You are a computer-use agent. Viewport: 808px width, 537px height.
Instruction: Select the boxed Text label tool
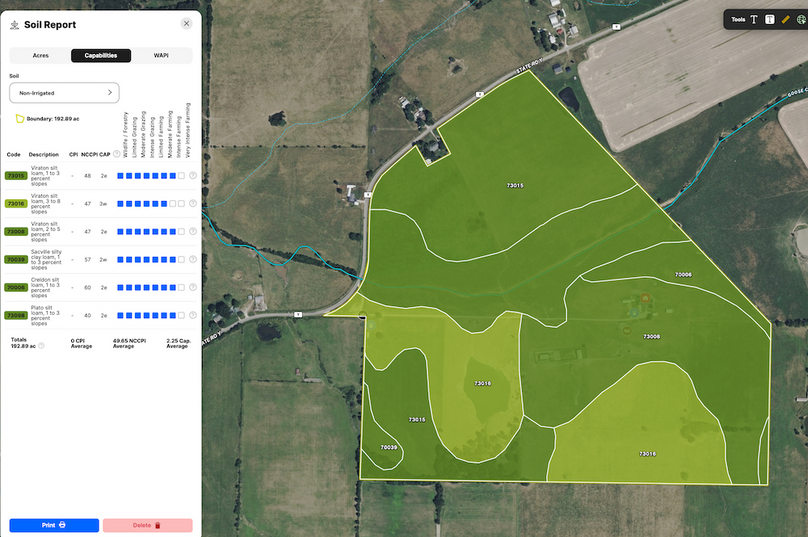pos(770,19)
